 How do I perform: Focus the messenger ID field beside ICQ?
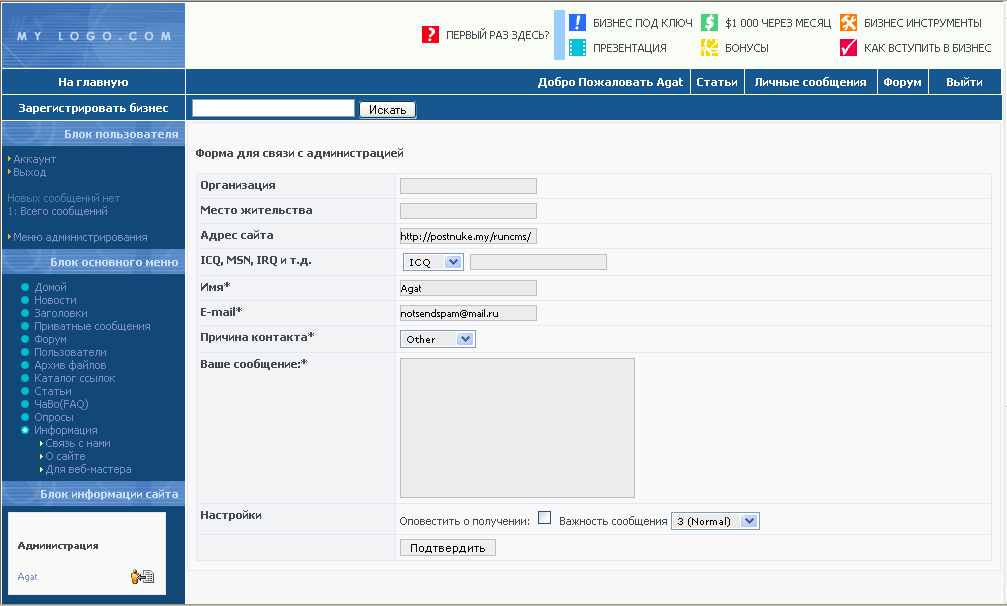point(538,262)
